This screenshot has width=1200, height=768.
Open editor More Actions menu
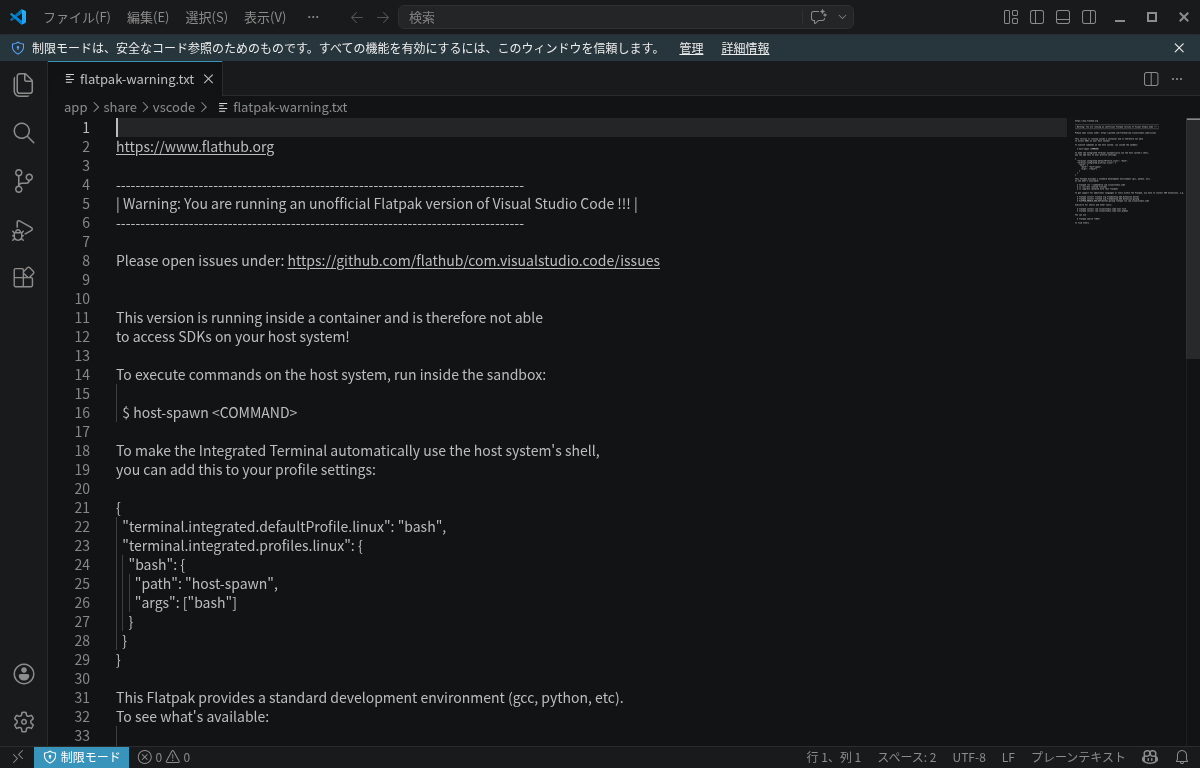coord(1177,79)
